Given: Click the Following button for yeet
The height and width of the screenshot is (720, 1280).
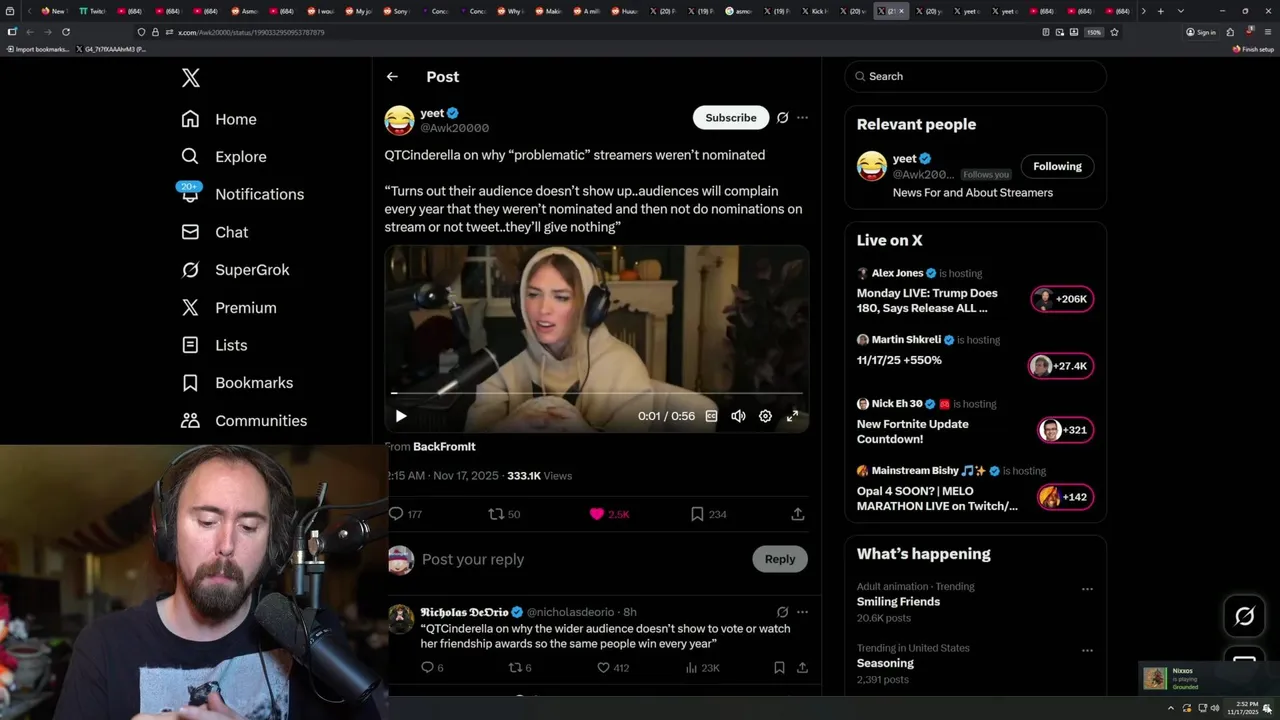Looking at the screenshot, I should 1057,166.
